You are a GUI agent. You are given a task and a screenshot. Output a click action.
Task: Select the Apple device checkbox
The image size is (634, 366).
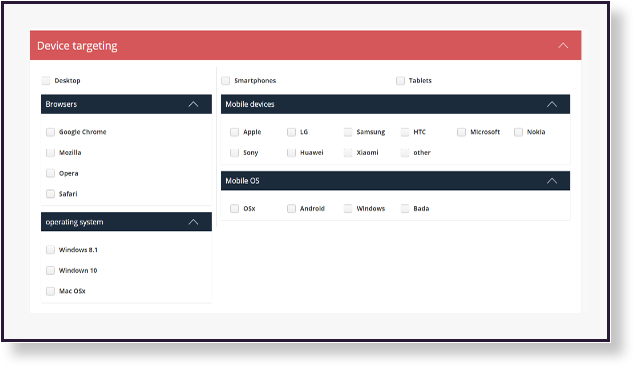[x=235, y=132]
